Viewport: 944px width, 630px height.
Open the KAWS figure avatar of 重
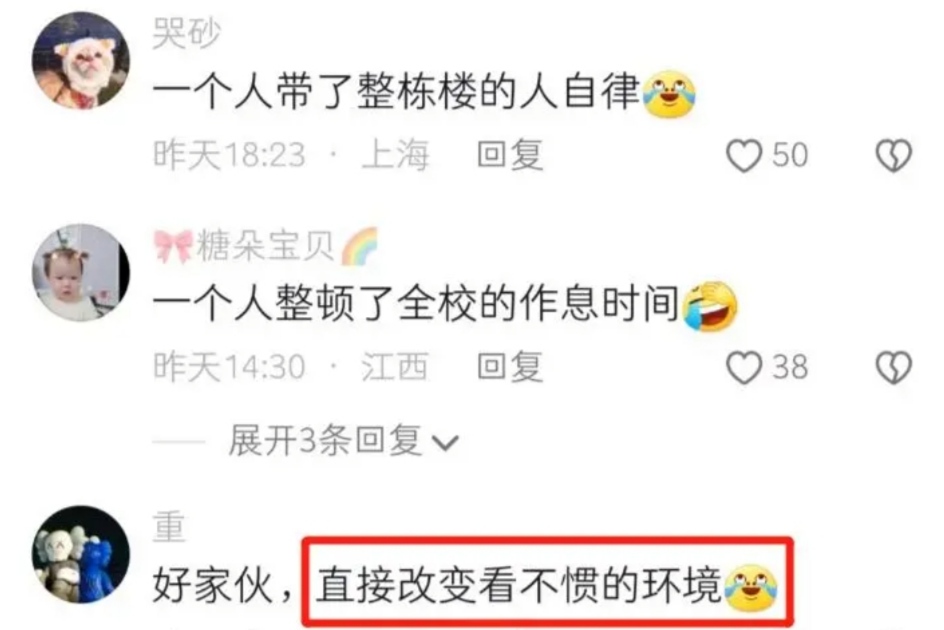81,554
